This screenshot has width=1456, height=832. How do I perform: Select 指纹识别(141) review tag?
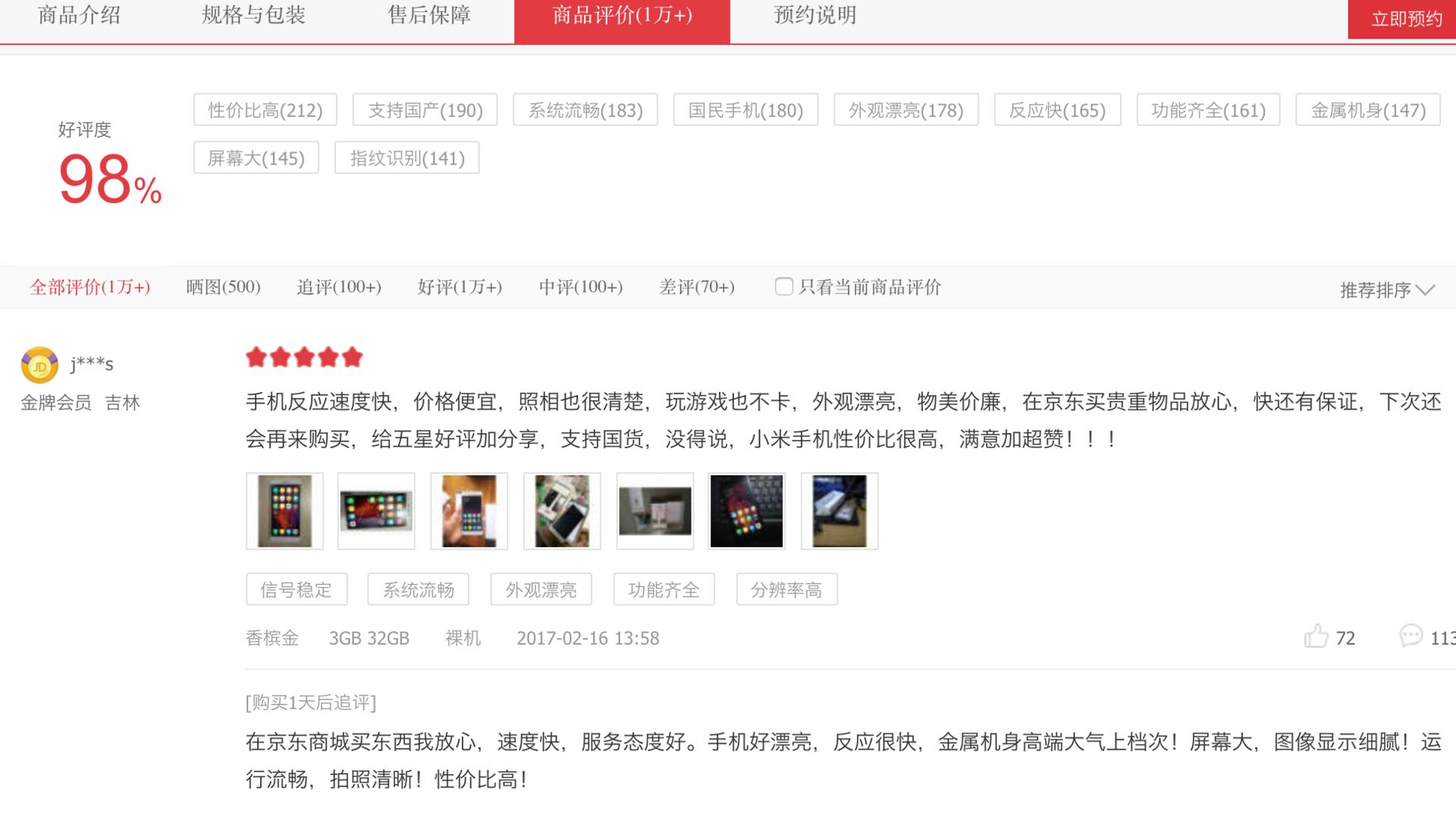click(406, 158)
